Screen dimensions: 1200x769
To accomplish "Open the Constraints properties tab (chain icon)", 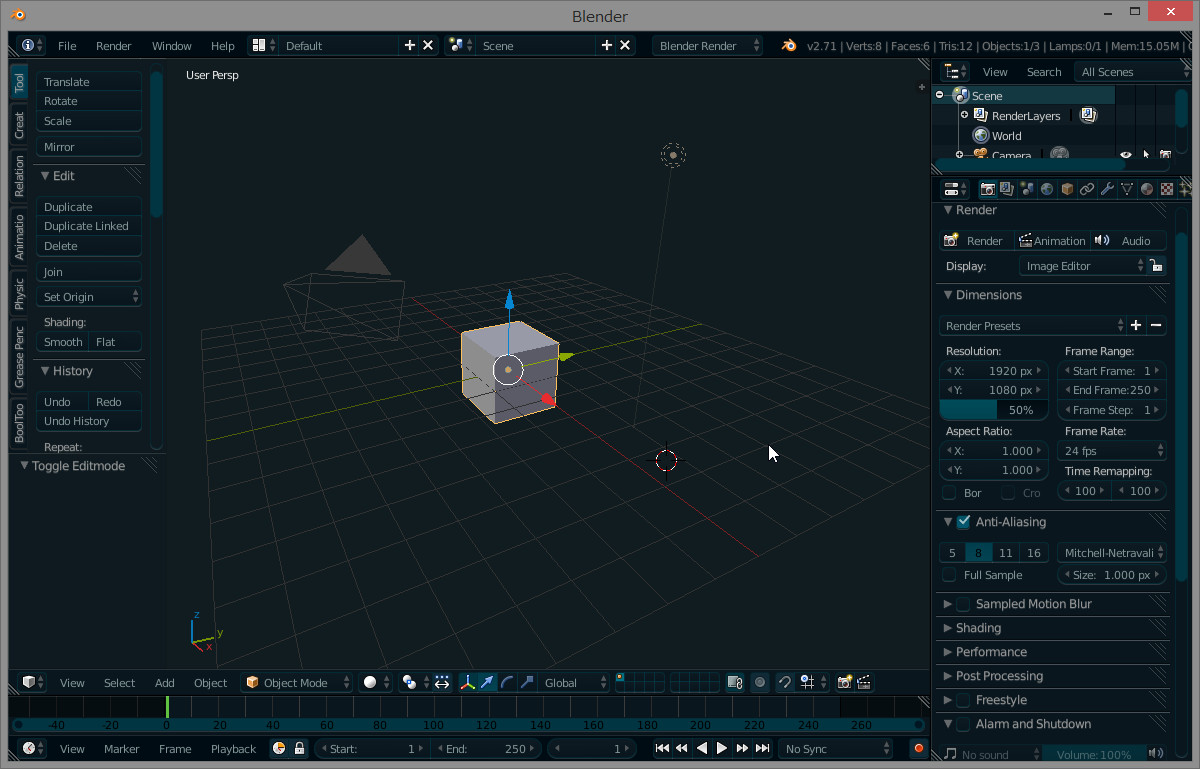I will point(1087,189).
